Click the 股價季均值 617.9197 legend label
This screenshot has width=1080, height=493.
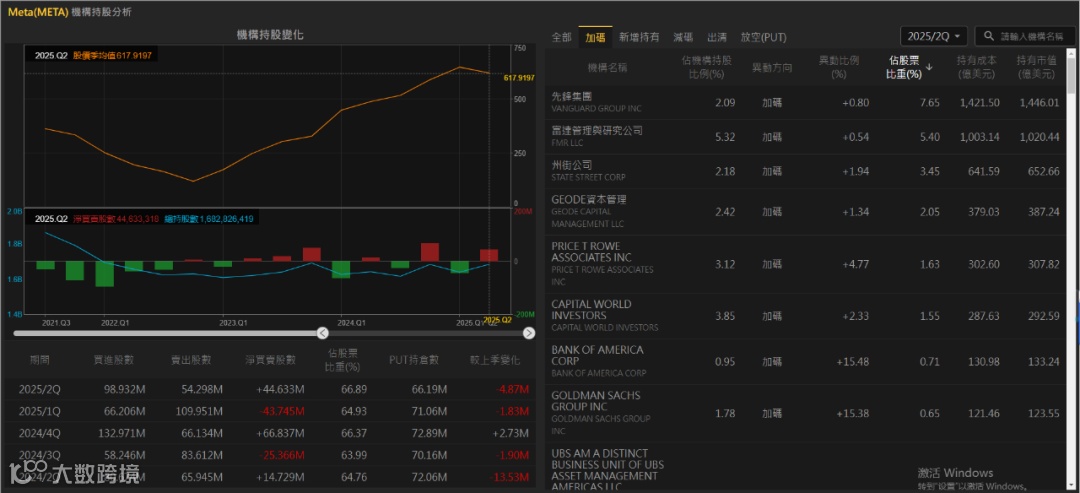tap(113, 54)
